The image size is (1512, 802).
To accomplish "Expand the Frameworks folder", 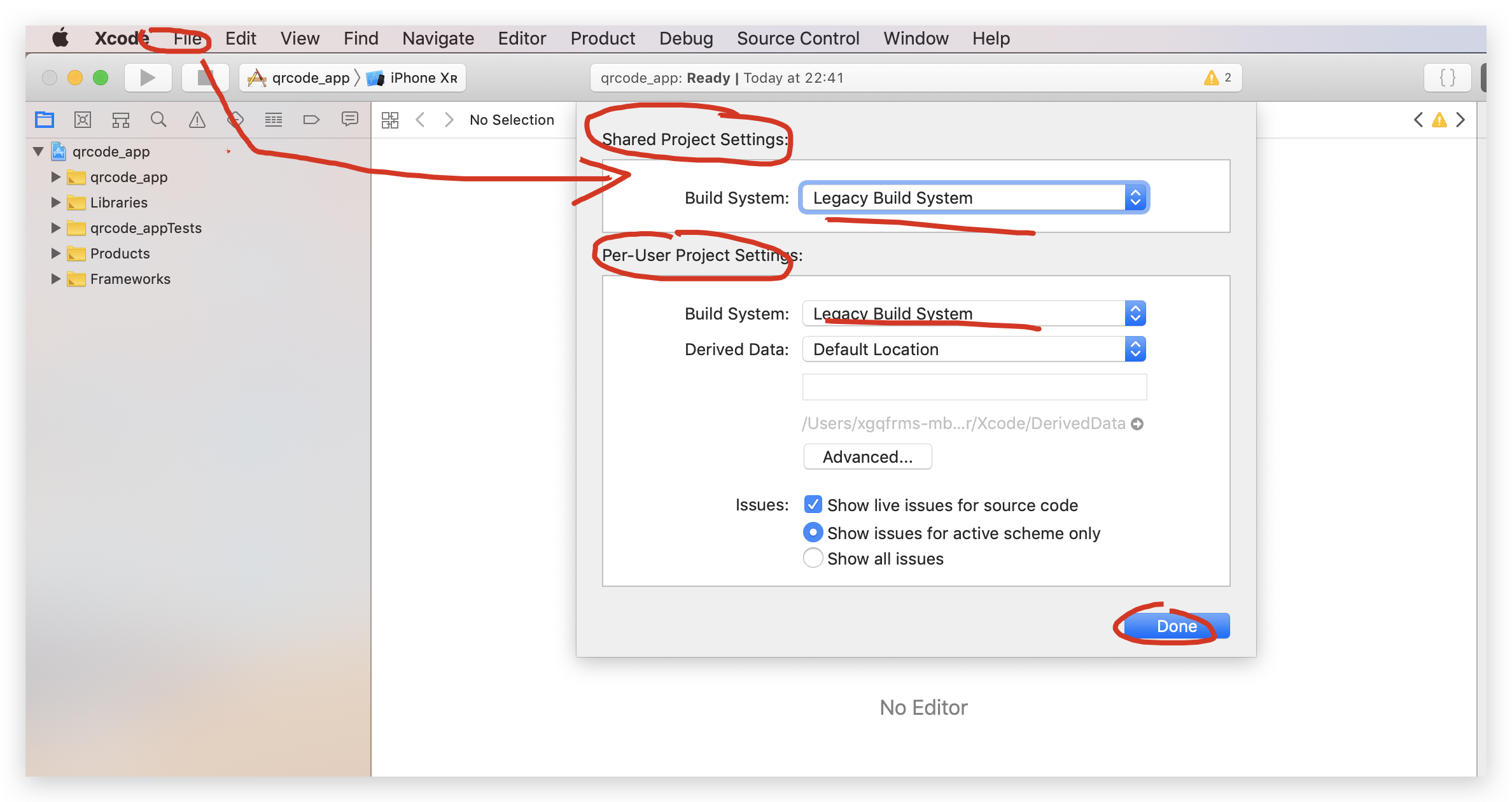I will [x=56, y=279].
